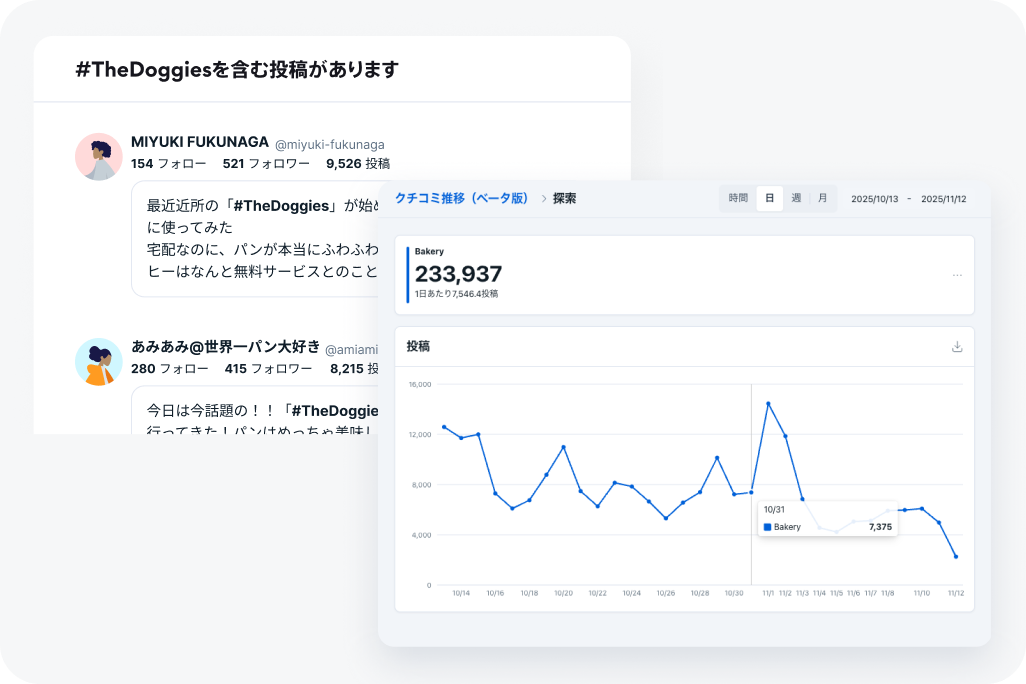Switch granularity to 時間

(737, 198)
